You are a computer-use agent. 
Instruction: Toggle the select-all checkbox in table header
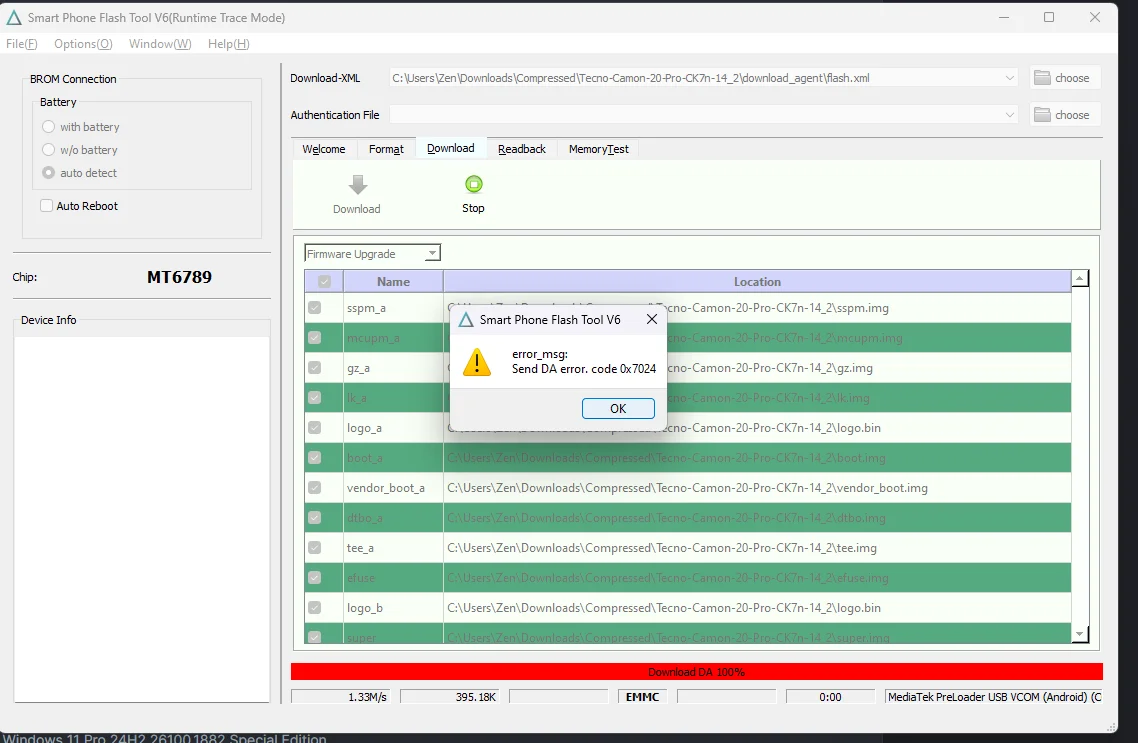click(x=324, y=282)
